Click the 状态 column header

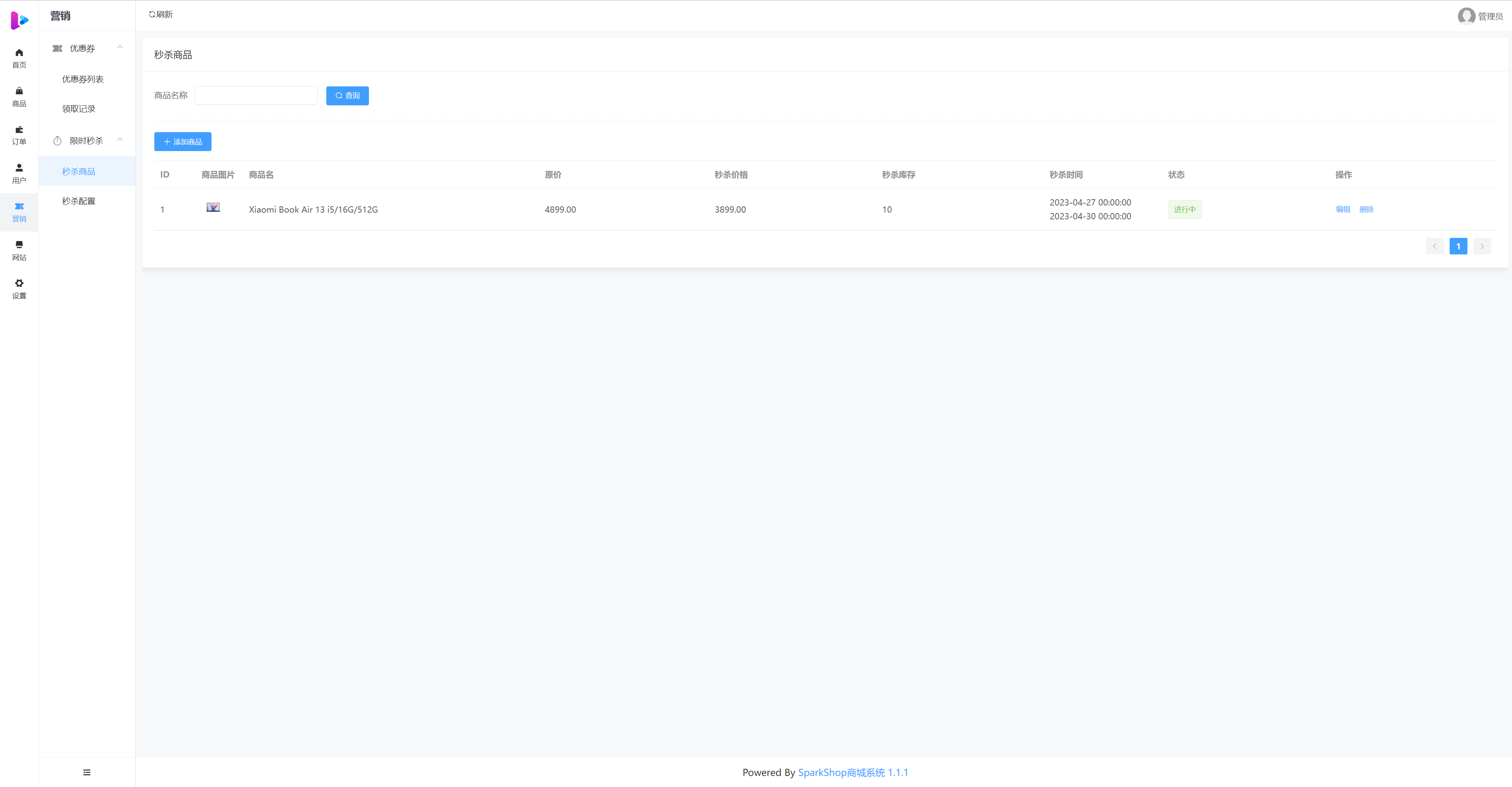tap(1176, 175)
